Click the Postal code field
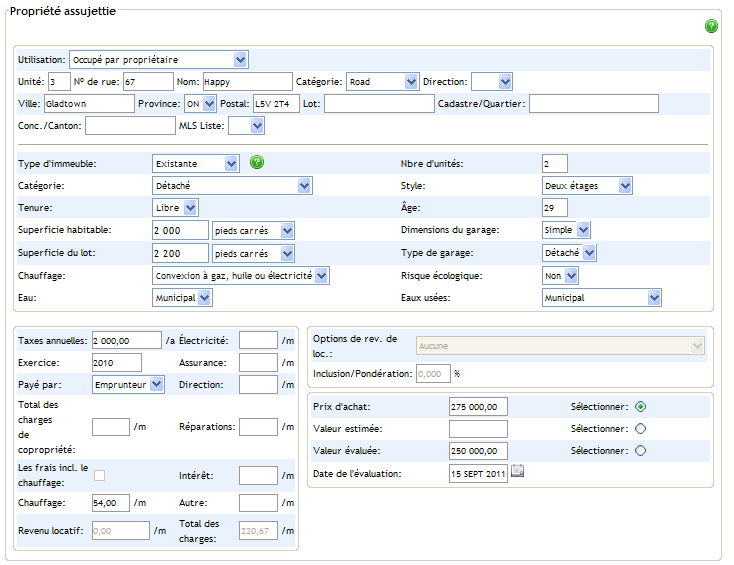The width and height of the screenshot is (734, 565). 276,104
